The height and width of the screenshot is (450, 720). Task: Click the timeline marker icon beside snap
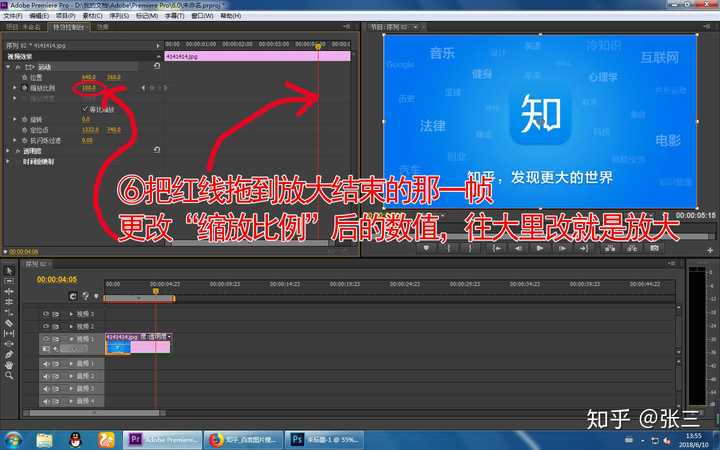point(85,297)
